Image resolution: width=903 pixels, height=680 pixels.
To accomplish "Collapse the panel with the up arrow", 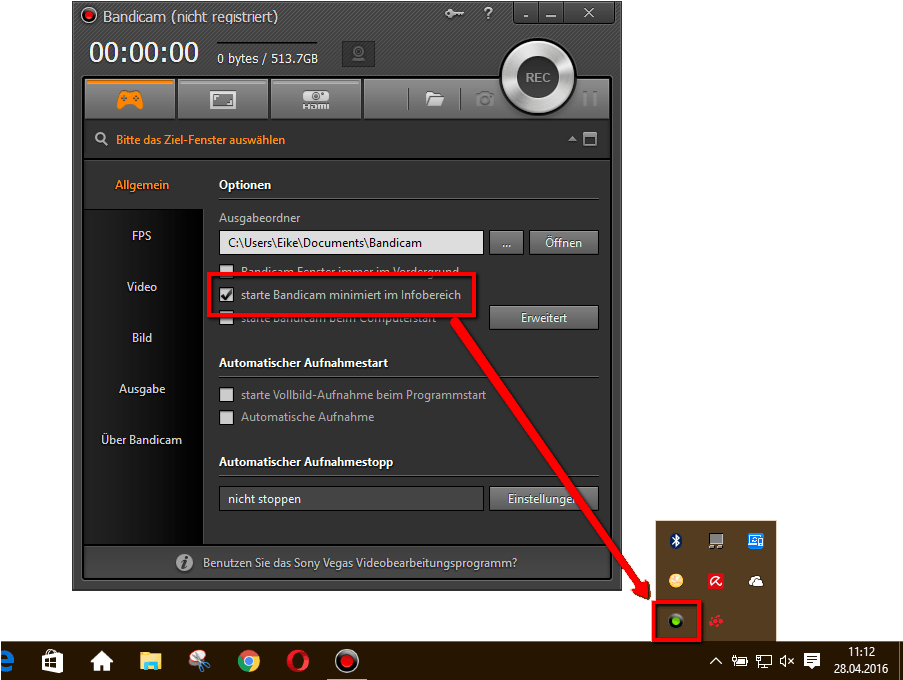I will 572,139.
